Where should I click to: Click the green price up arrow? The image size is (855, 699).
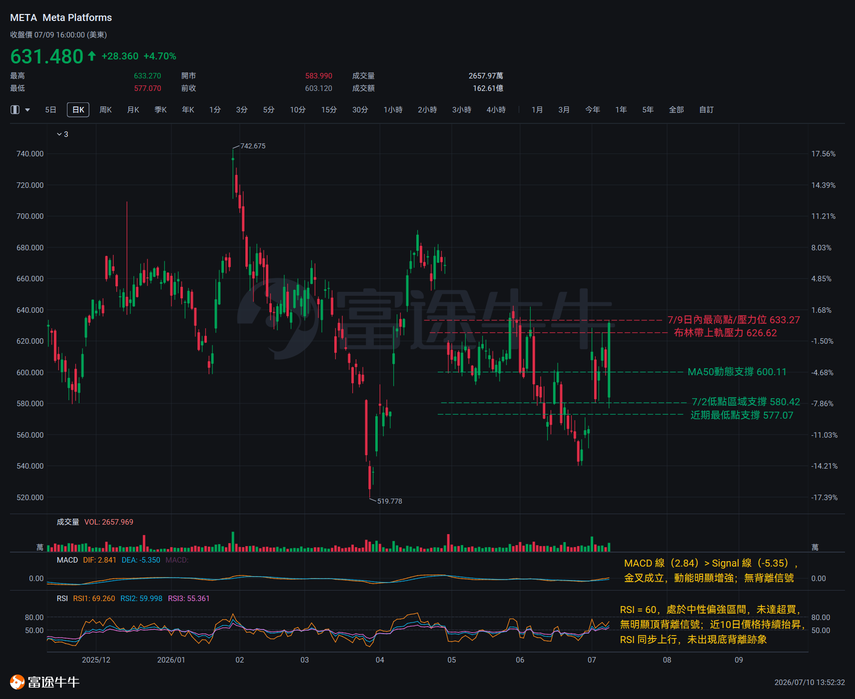pos(92,56)
